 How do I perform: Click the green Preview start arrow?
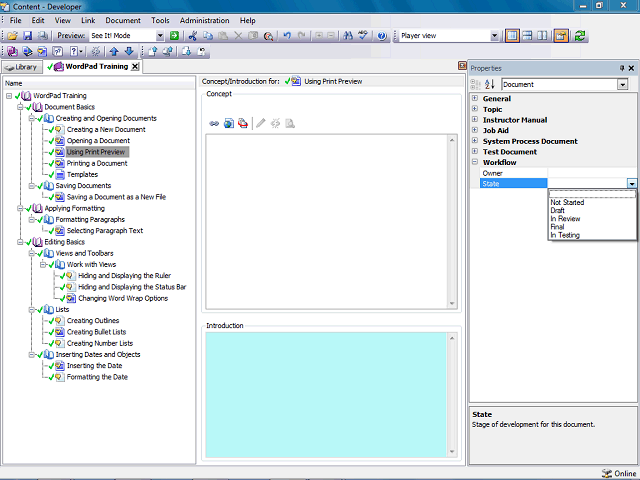[x=174, y=36]
